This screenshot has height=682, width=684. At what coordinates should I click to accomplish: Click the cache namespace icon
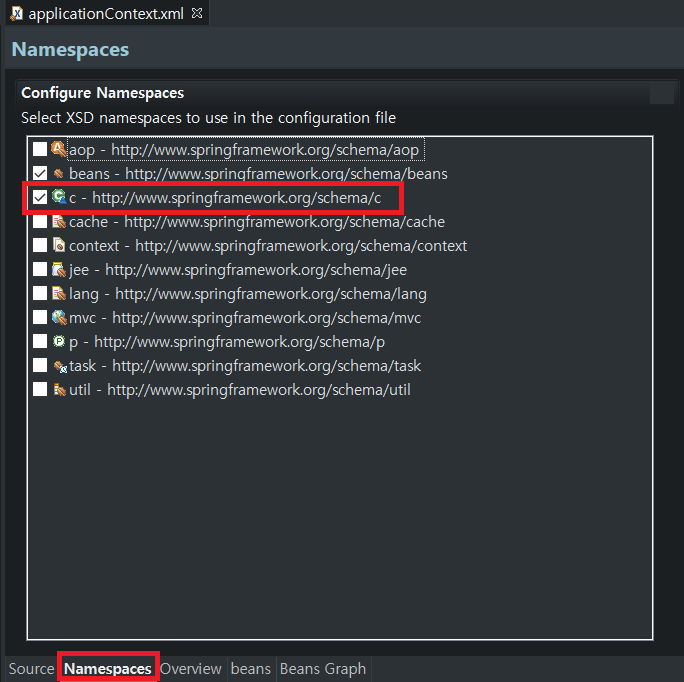(x=58, y=221)
